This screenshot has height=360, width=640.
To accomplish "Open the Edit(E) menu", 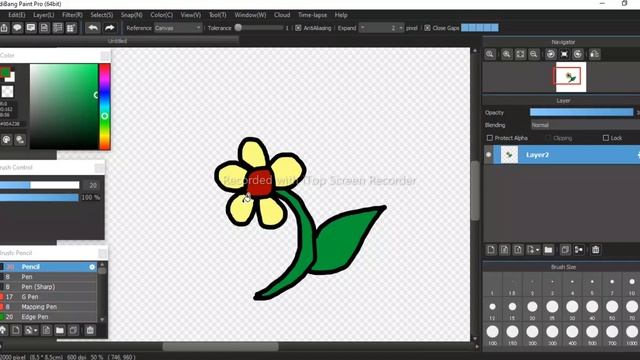I will (17, 15).
